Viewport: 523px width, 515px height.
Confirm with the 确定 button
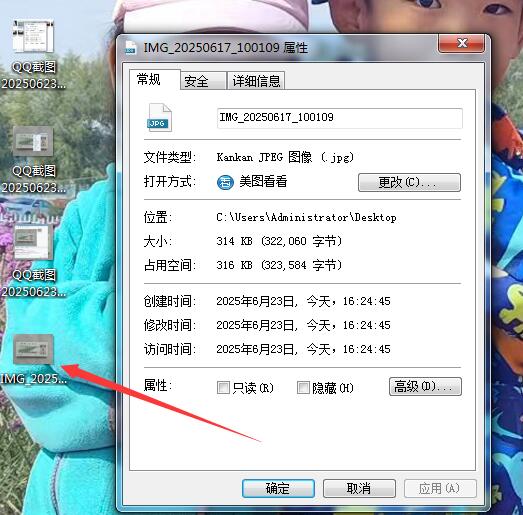(x=278, y=489)
